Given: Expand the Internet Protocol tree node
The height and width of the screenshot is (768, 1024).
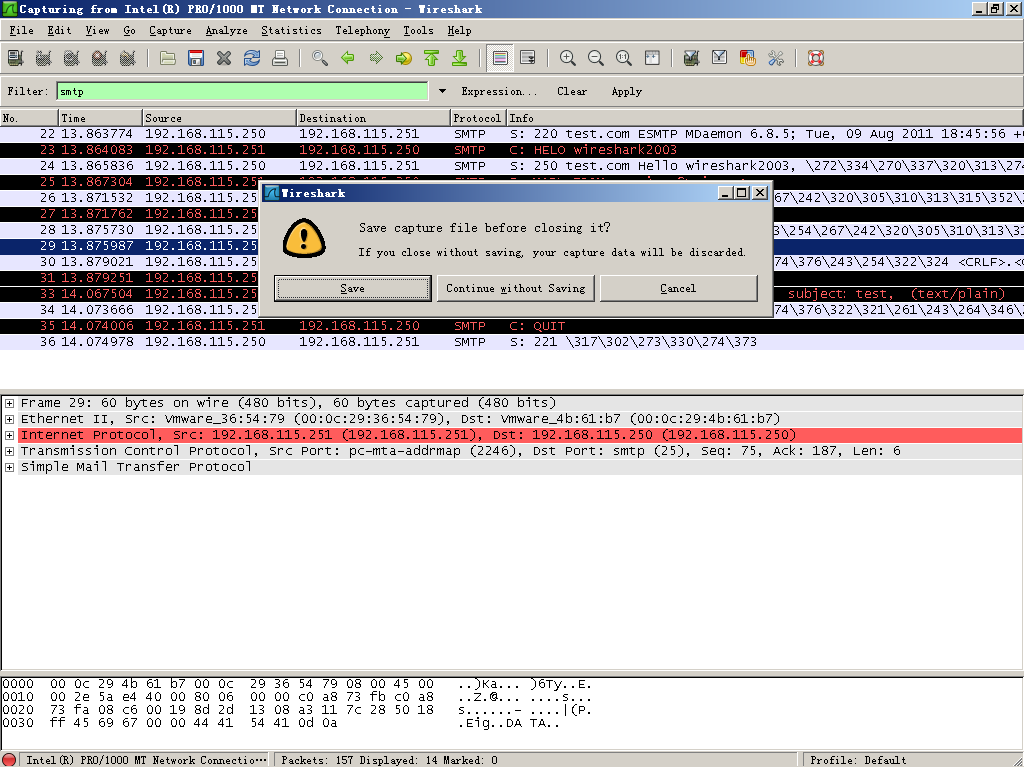Looking at the screenshot, I should coord(9,435).
